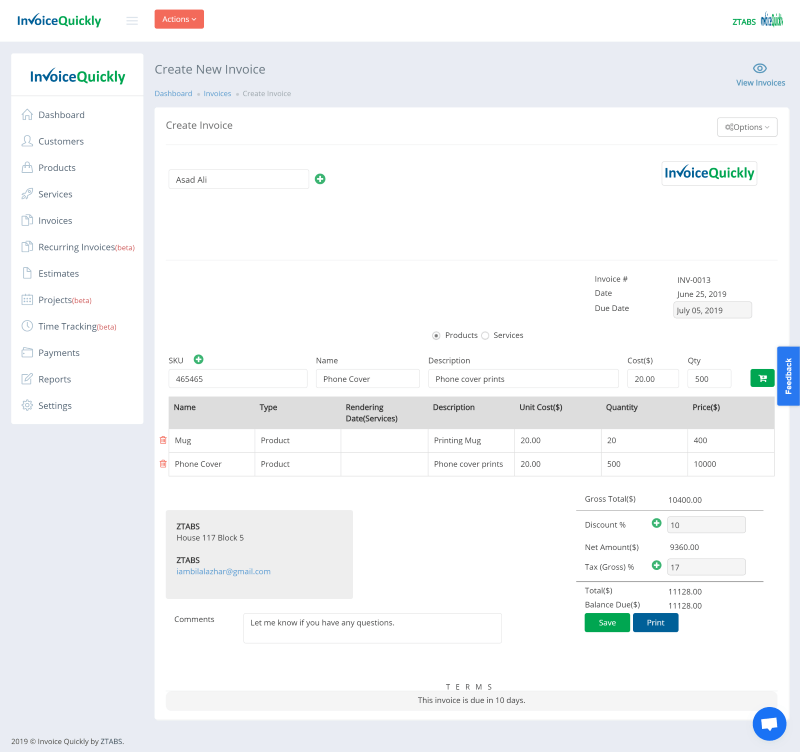Click the Dashboard breadcrumb link
This screenshot has width=800, height=752.
click(x=173, y=93)
